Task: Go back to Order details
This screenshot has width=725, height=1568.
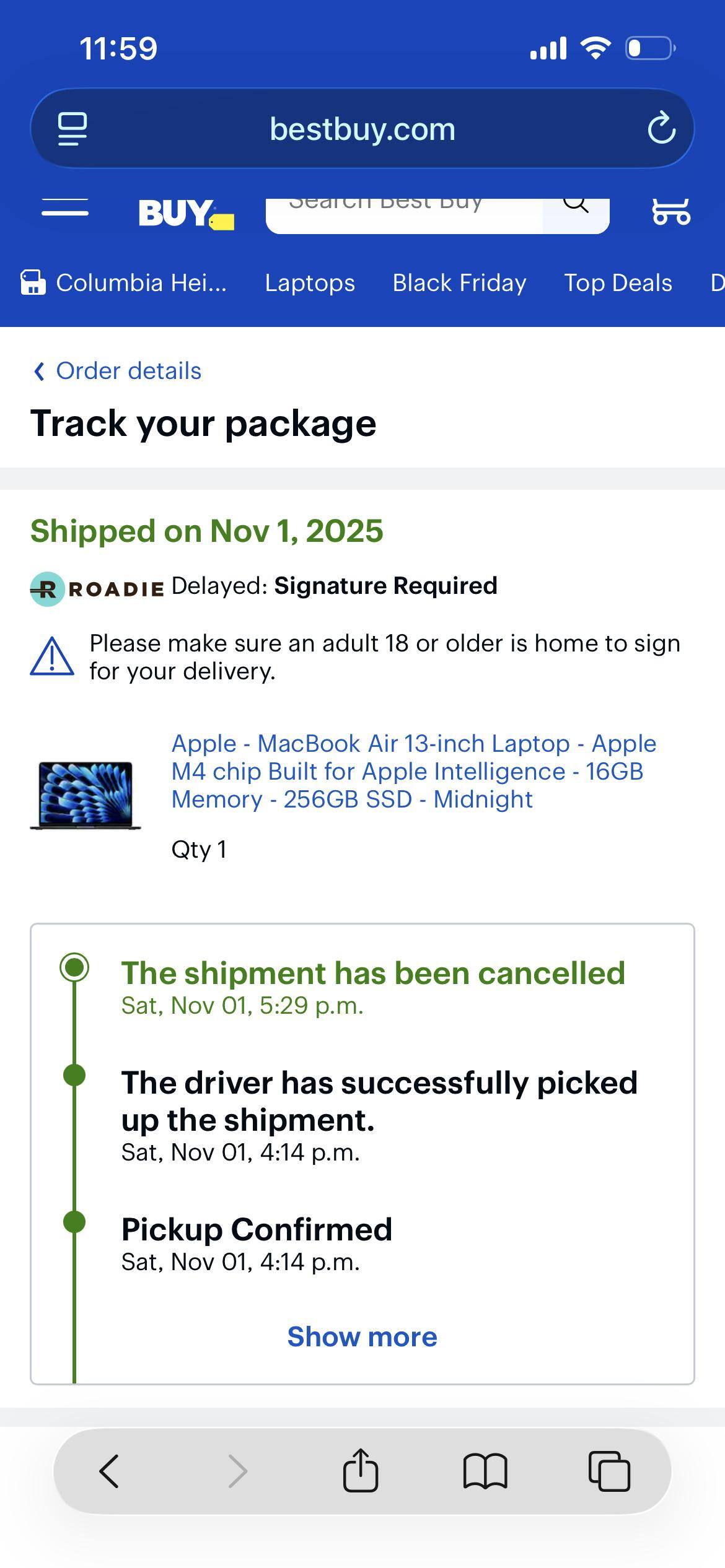Action: coord(116,370)
